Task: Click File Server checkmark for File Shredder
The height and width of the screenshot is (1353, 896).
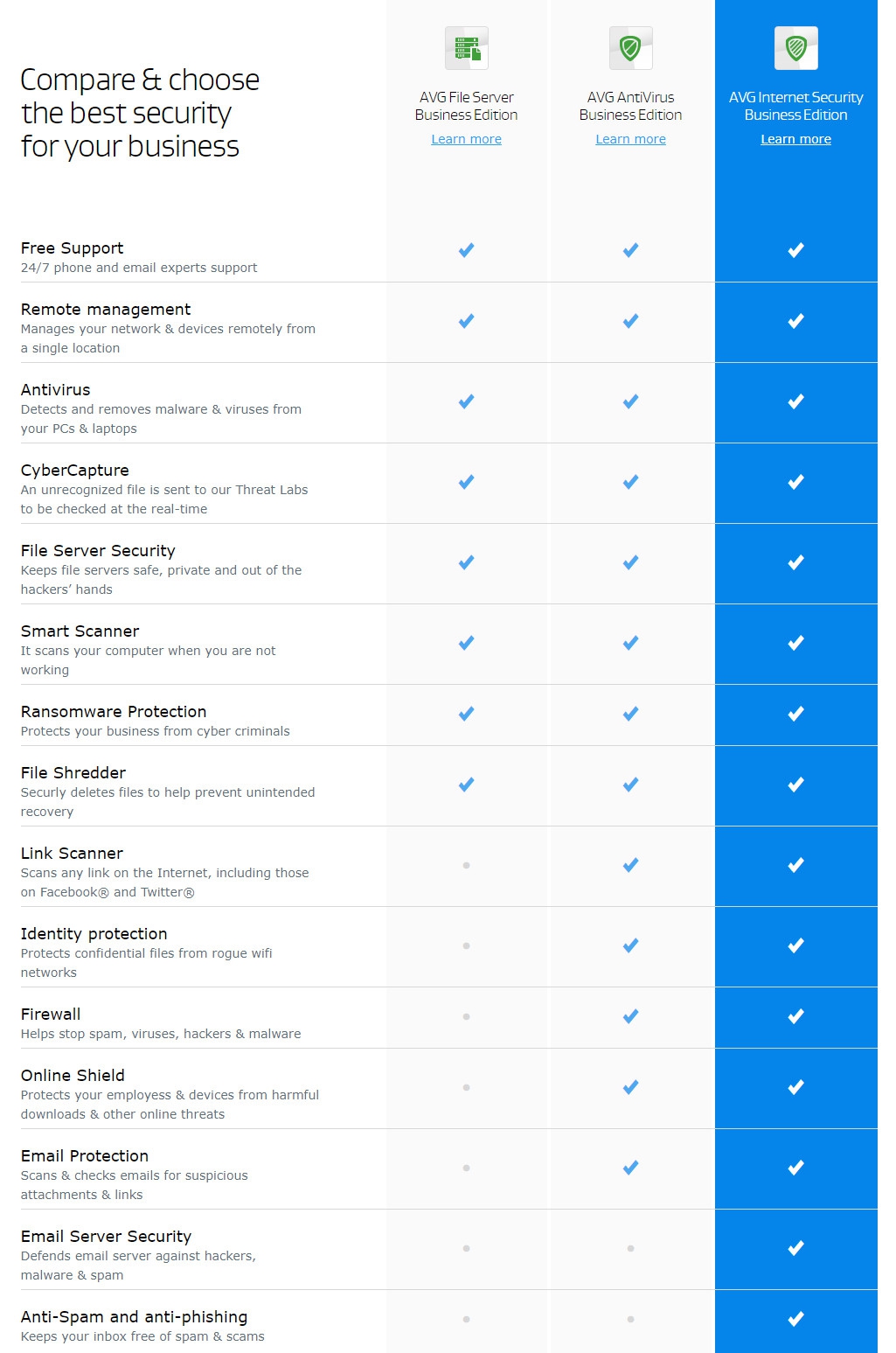Action: click(467, 785)
